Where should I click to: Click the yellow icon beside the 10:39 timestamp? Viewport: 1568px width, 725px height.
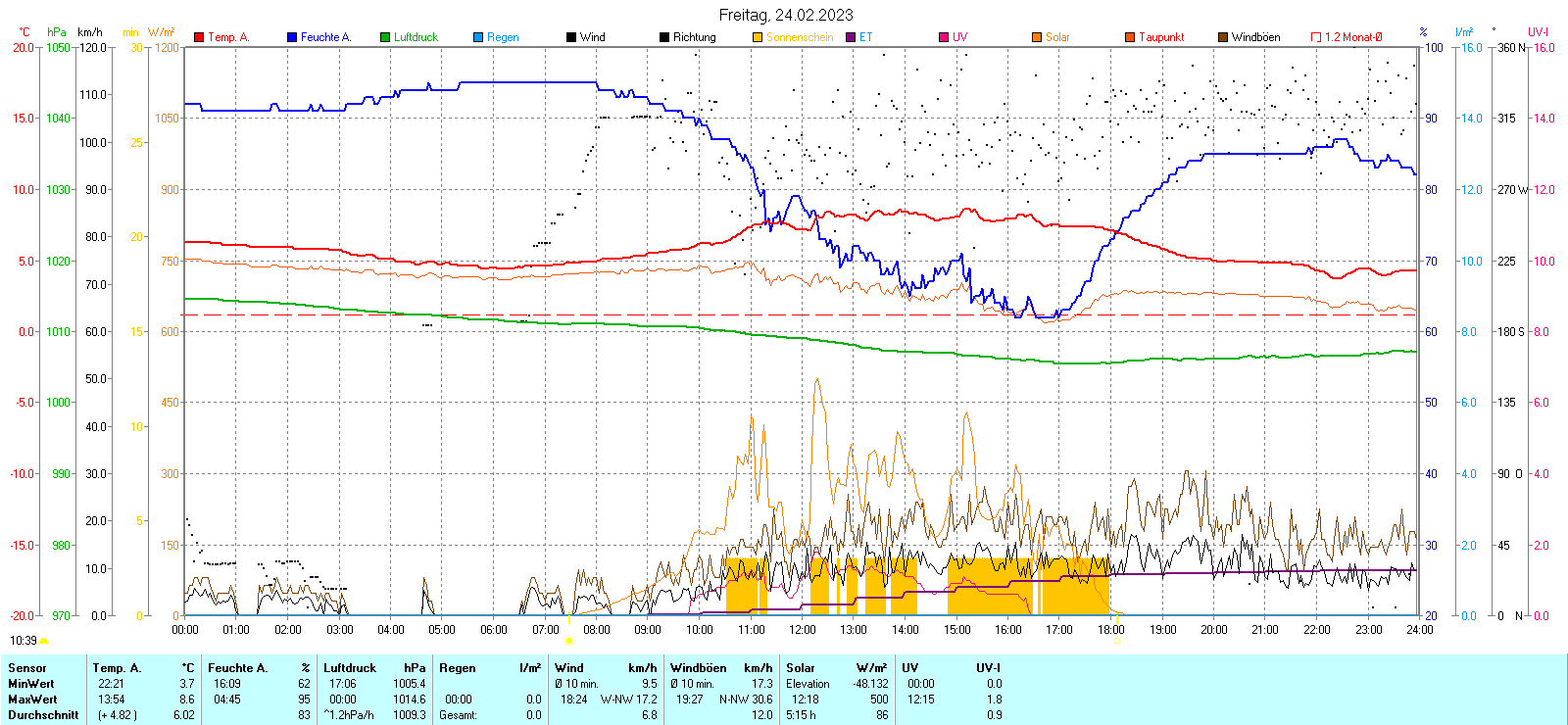43,641
